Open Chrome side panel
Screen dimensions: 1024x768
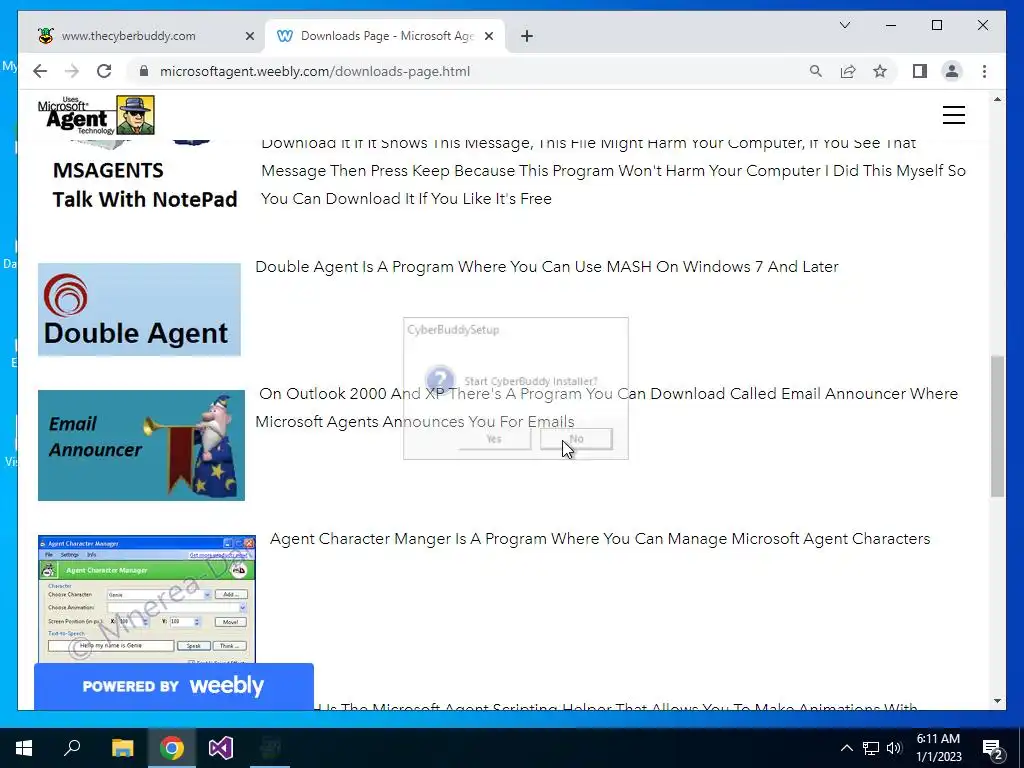920,71
